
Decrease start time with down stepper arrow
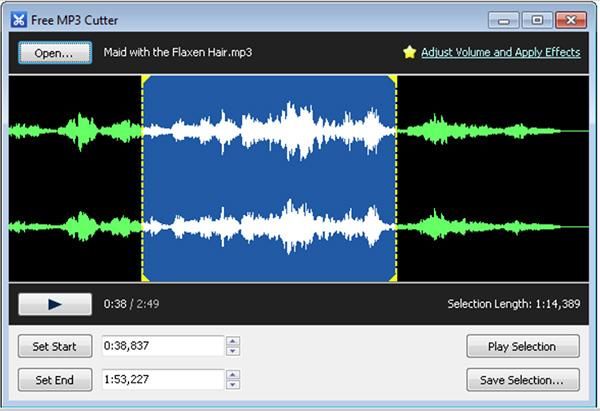233,351
